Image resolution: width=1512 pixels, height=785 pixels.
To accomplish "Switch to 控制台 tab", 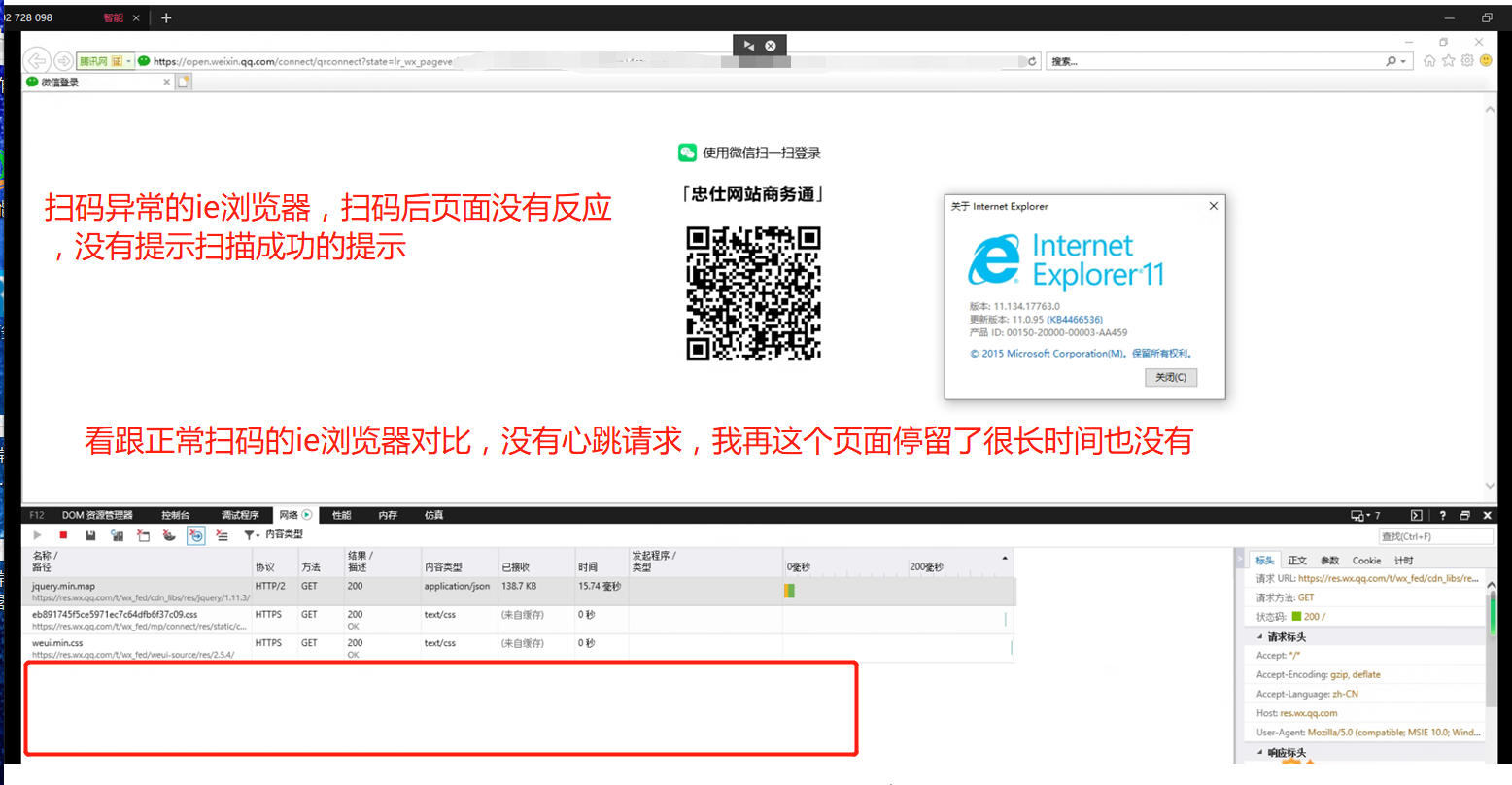I will pos(176,515).
